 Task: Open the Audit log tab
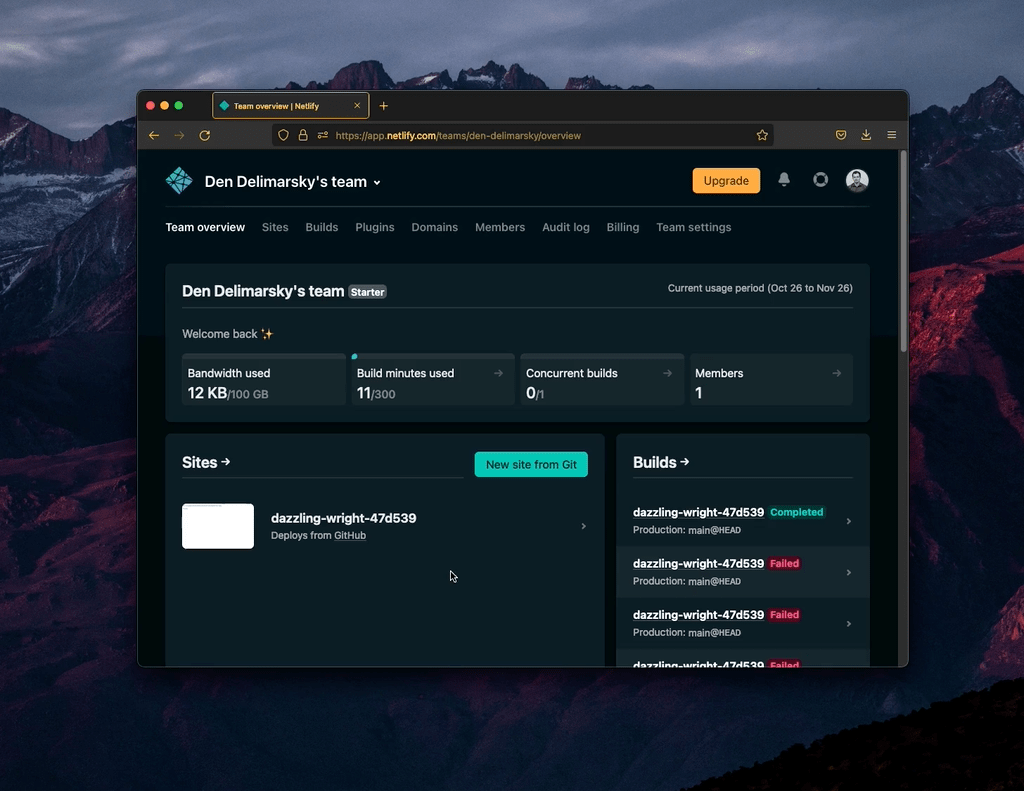(565, 227)
